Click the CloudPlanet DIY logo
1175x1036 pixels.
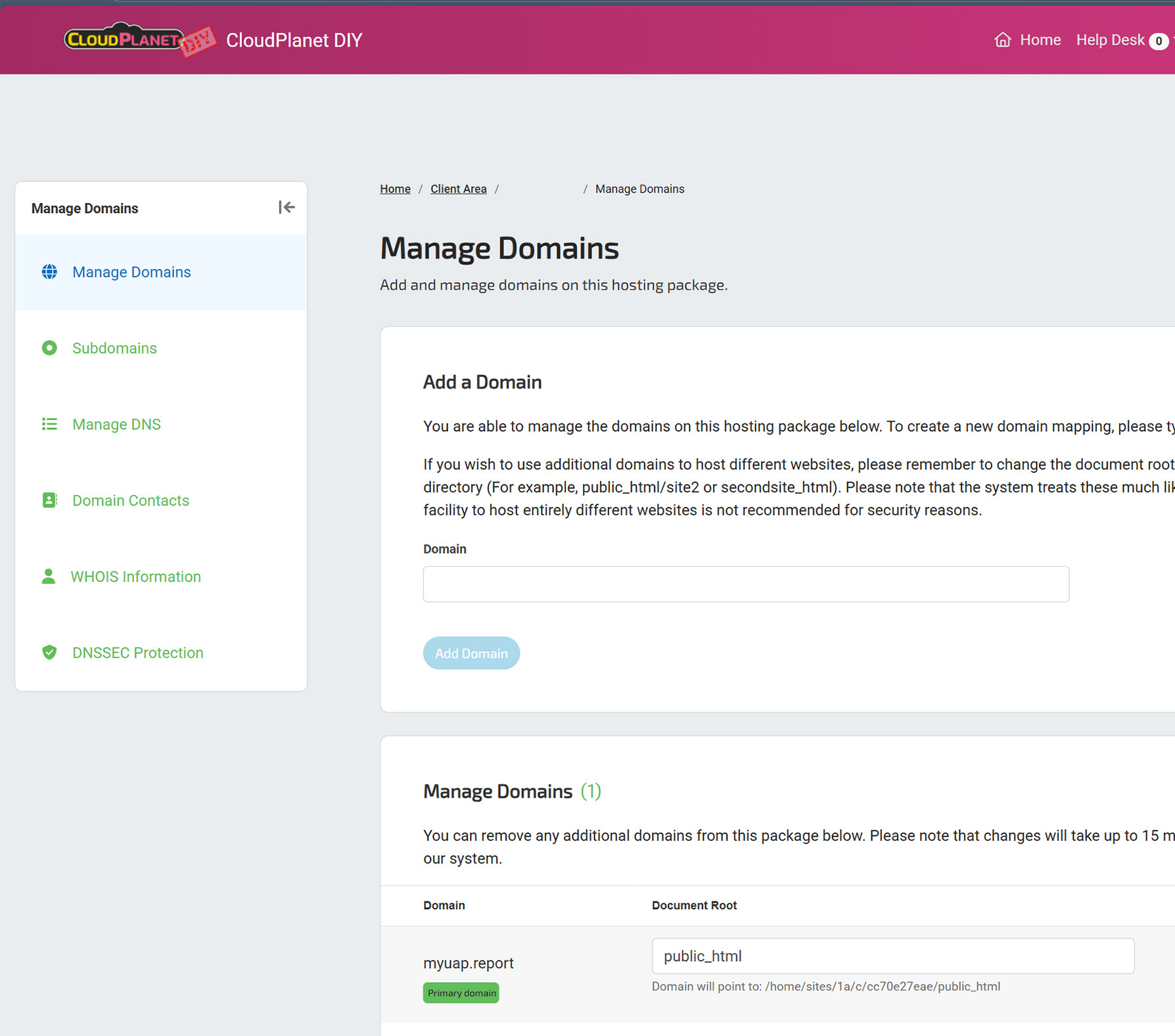point(140,39)
